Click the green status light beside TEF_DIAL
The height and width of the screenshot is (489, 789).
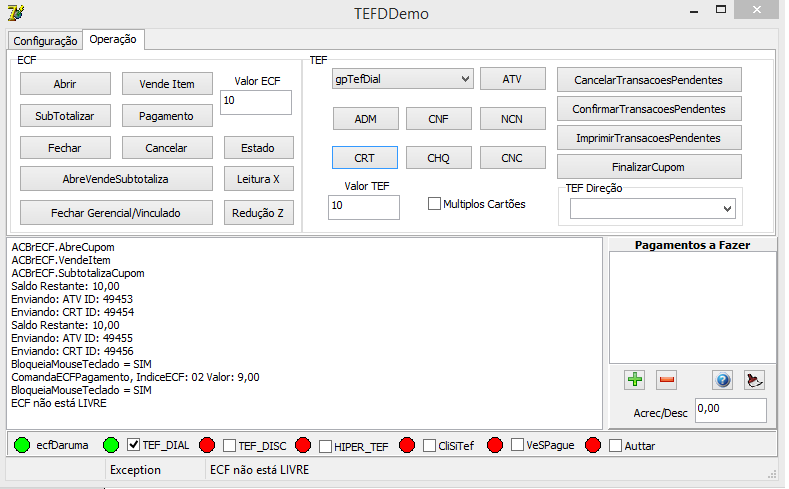point(111,445)
